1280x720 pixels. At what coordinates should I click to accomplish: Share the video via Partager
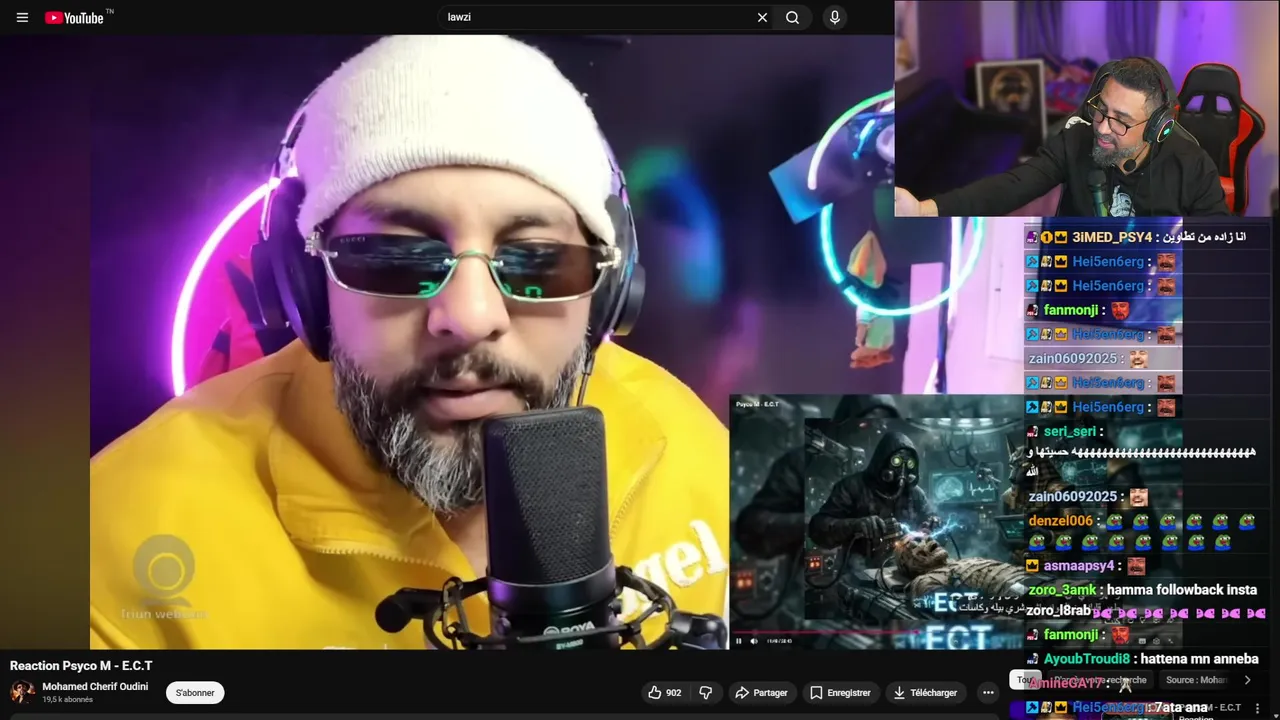pos(761,692)
